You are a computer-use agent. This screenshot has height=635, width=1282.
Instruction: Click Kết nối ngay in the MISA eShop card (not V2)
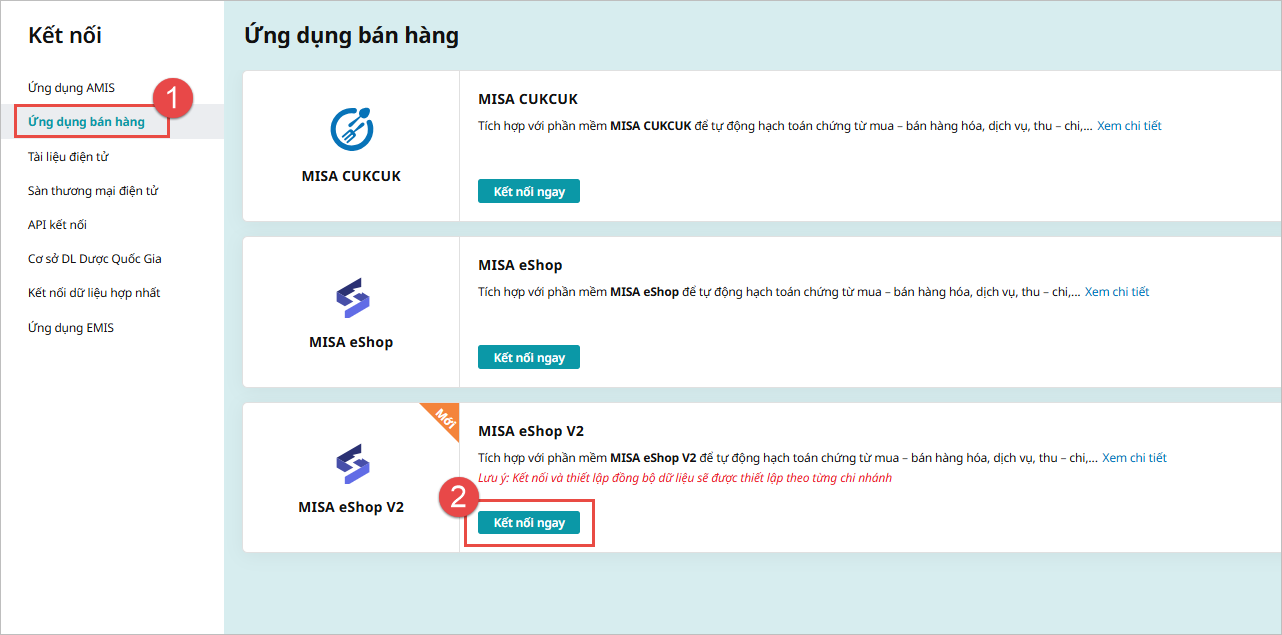coord(529,357)
